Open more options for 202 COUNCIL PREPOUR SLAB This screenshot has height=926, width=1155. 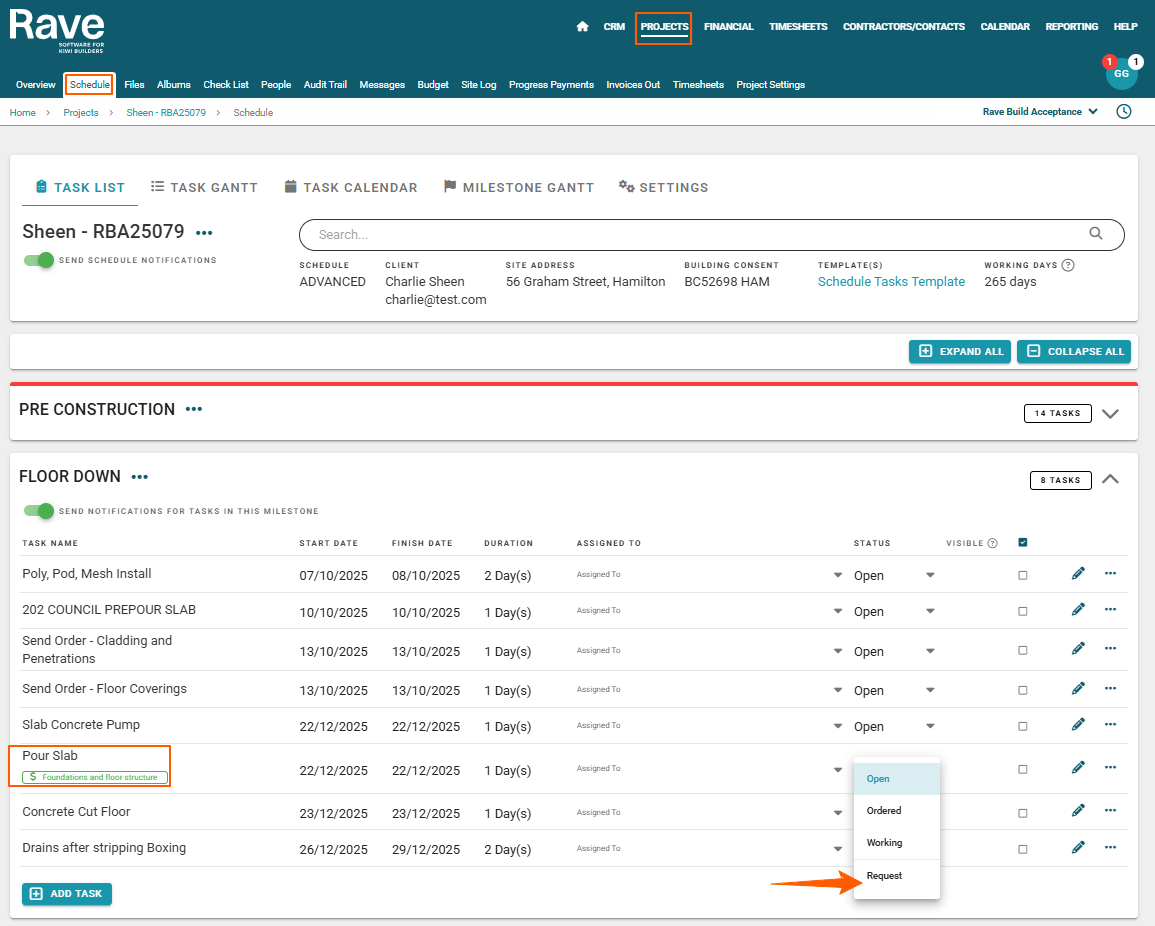tap(1110, 609)
